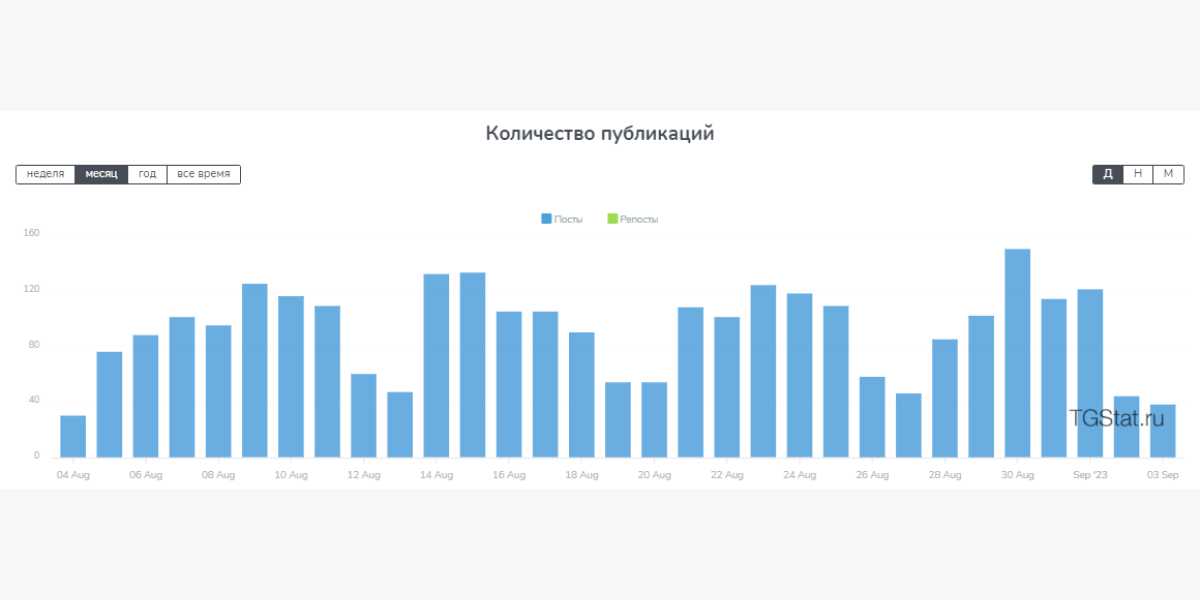Image resolution: width=1200 pixels, height=600 pixels.
Task: Toggle the Посты series legend label
Action: pos(568,219)
